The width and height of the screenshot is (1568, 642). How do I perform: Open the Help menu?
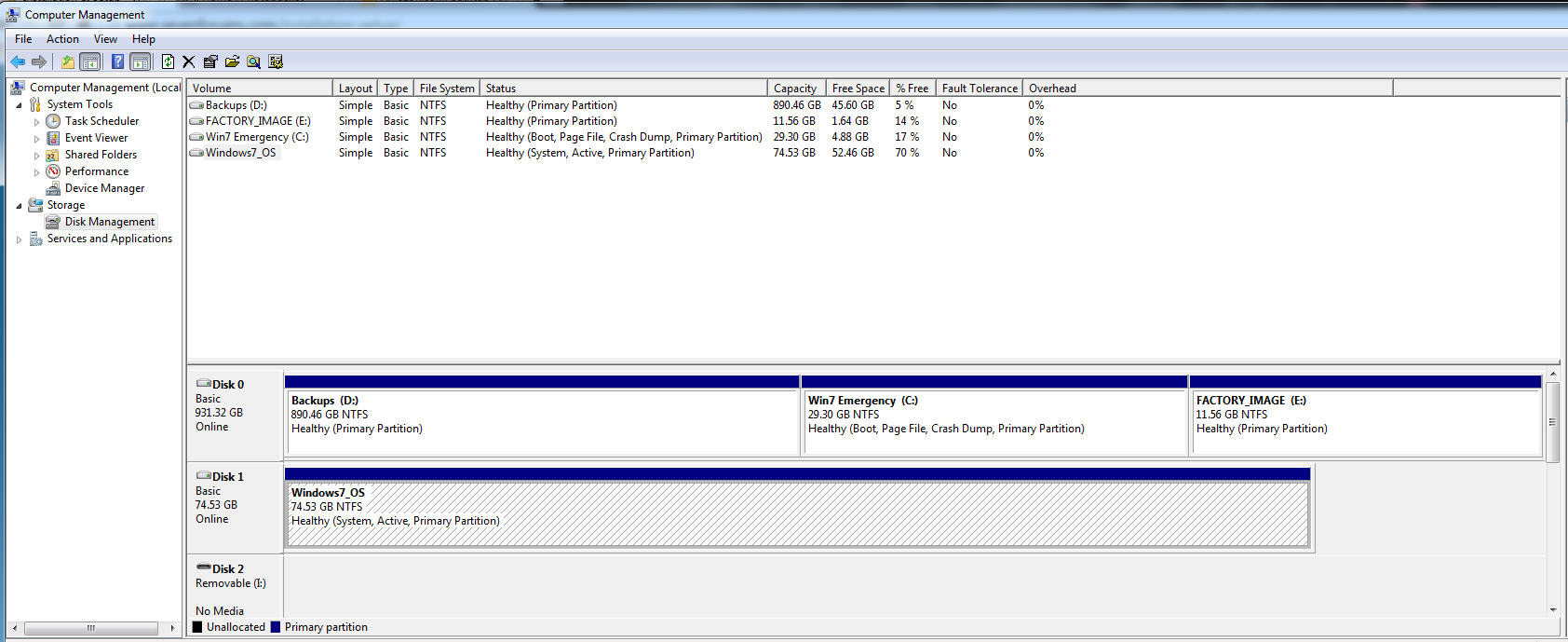pyautogui.click(x=143, y=39)
